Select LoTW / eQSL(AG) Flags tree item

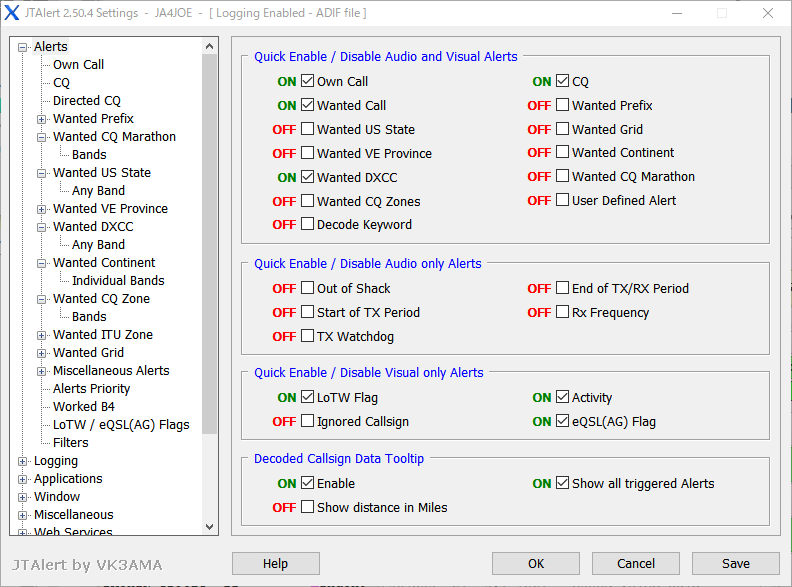click(x=121, y=425)
